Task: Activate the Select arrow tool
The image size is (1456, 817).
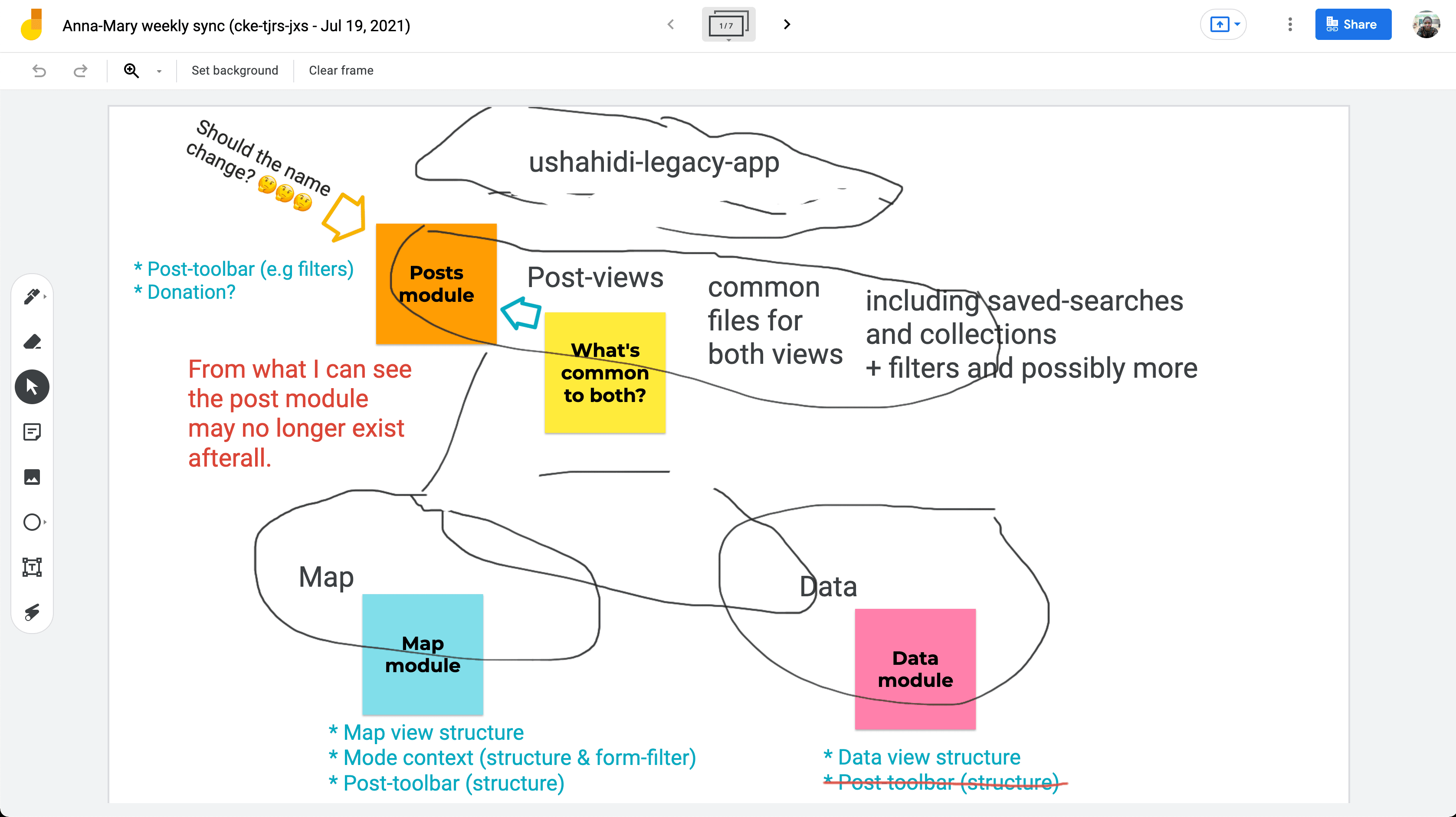Action: click(32, 387)
